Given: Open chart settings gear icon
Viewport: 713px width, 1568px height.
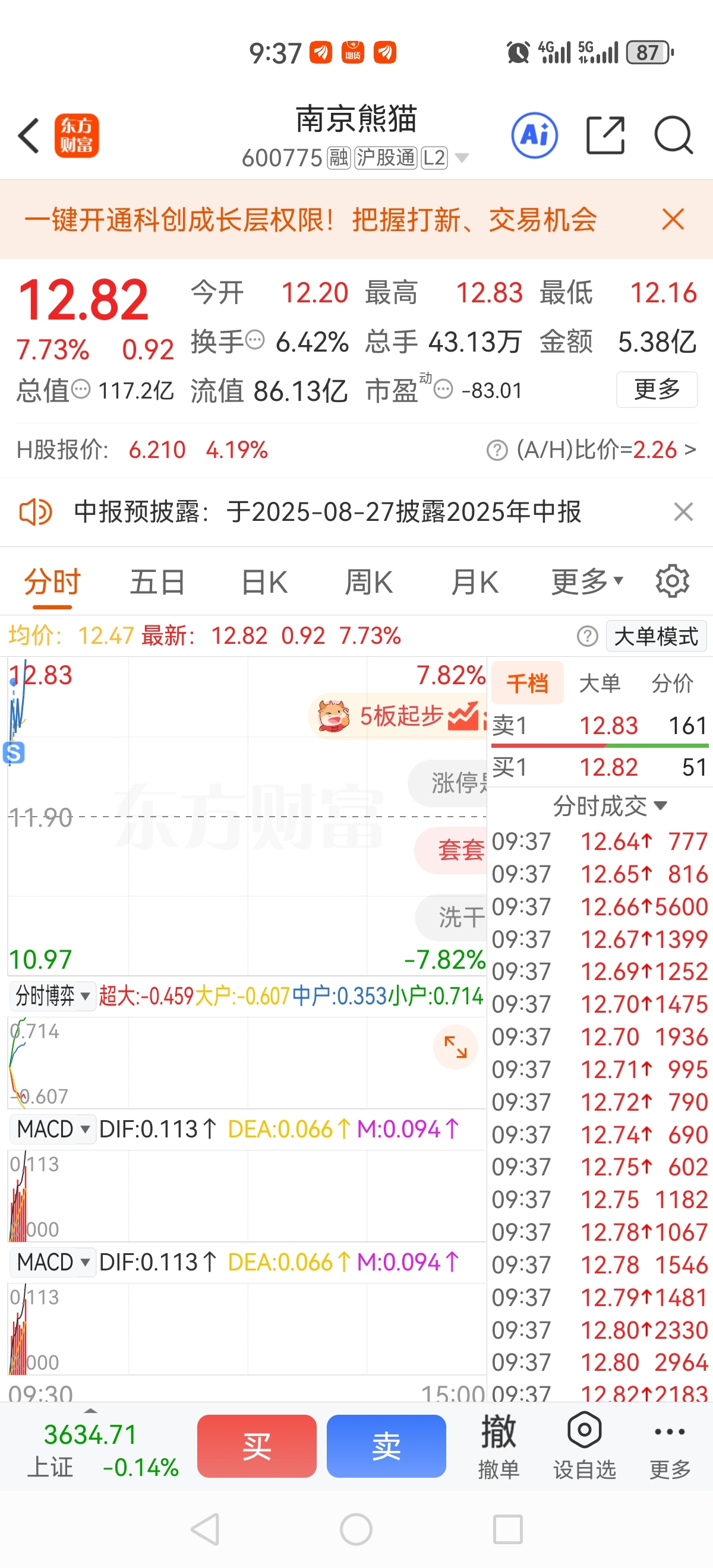Looking at the screenshot, I should (672, 581).
